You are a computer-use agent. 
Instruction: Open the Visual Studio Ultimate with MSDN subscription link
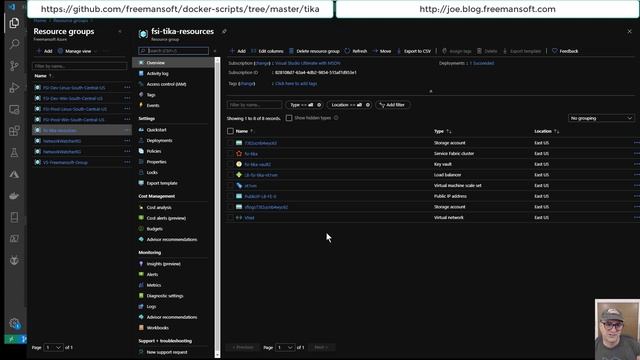click(x=307, y=63)
